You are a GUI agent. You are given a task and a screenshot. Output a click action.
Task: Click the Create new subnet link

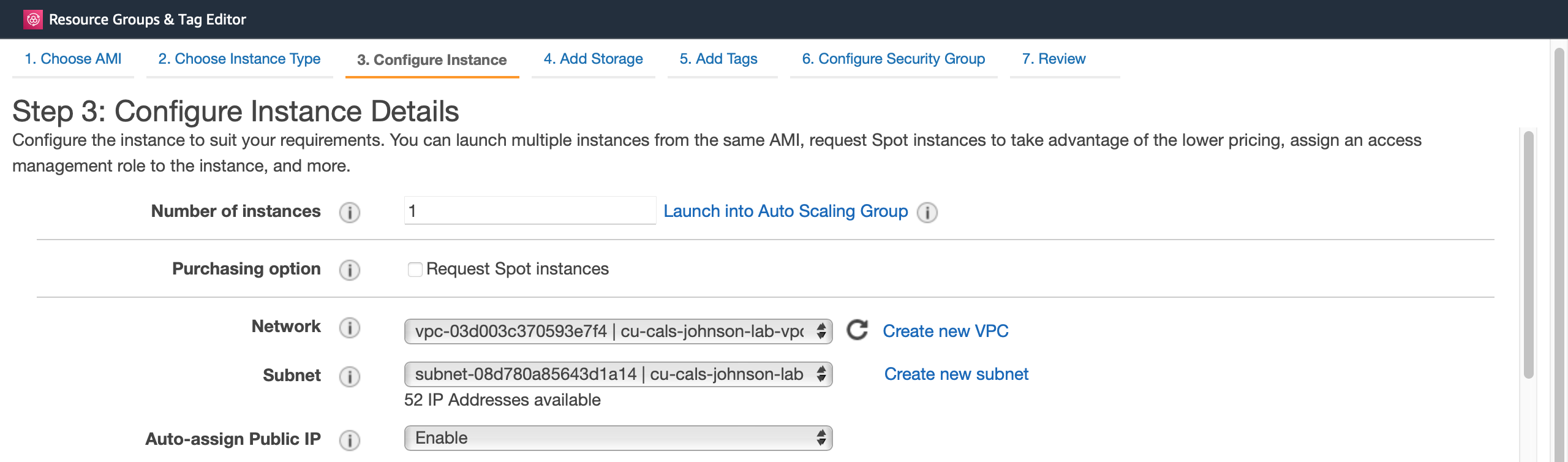pos(956,374)
